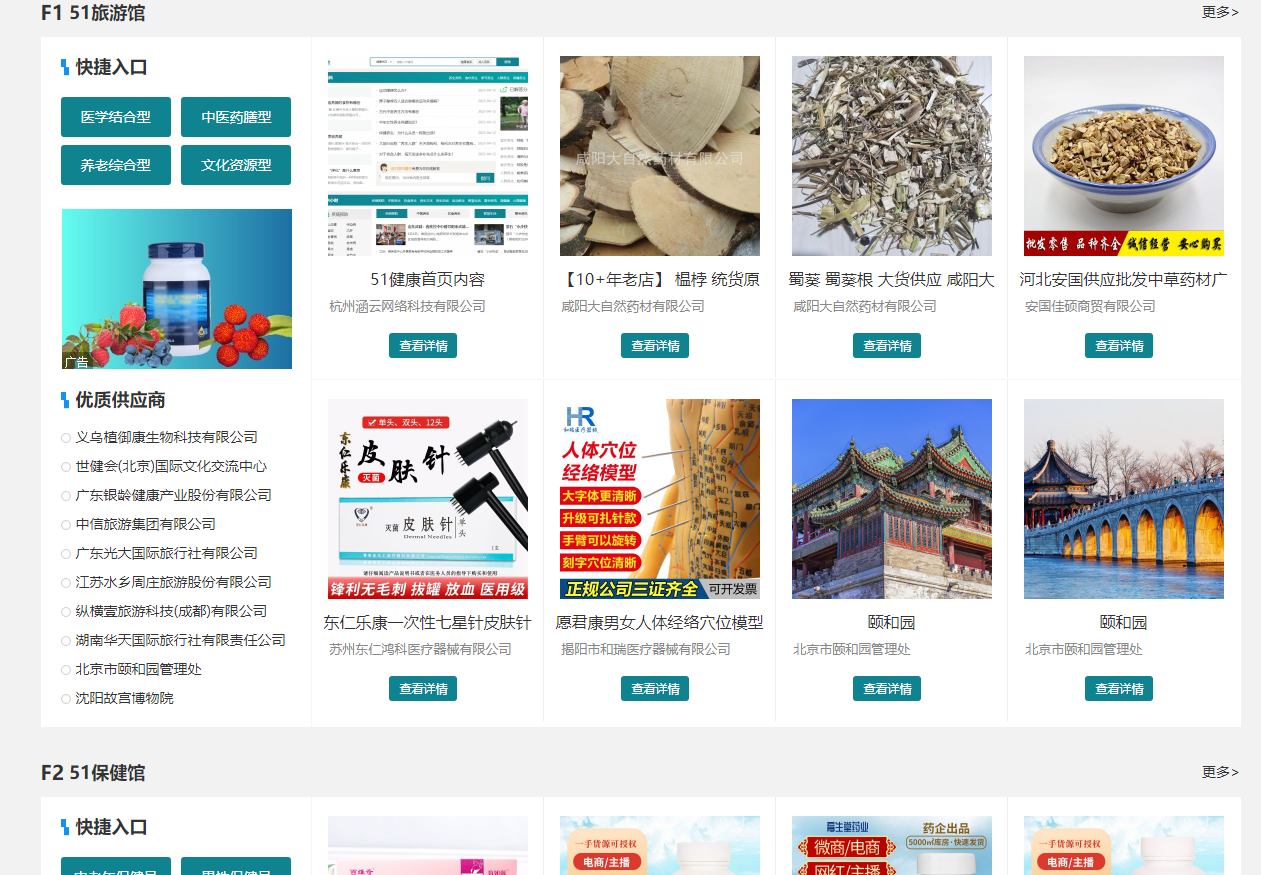The height and width of the screenshot is (875, 1261).
Task: Select the 医学结合型 quick entry button
Action: coord(116,117)
